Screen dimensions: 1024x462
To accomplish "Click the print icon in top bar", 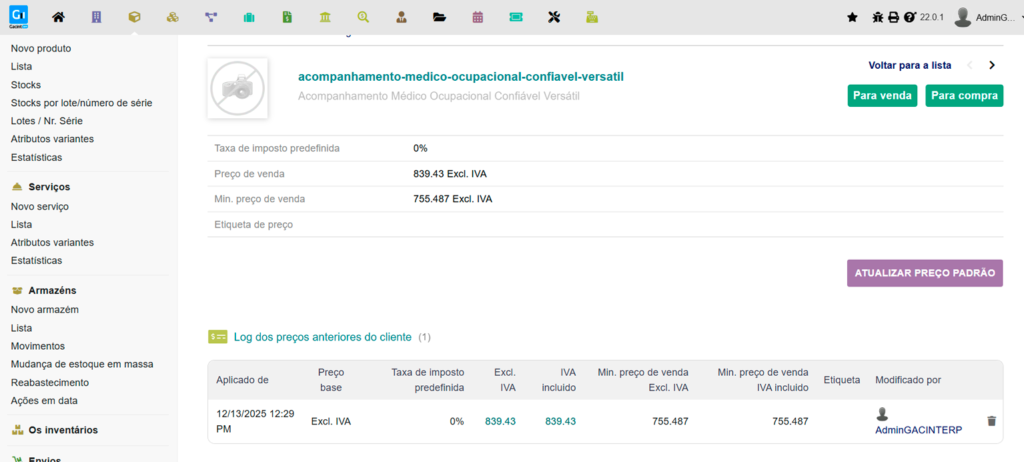I will (x=893, y=17).
